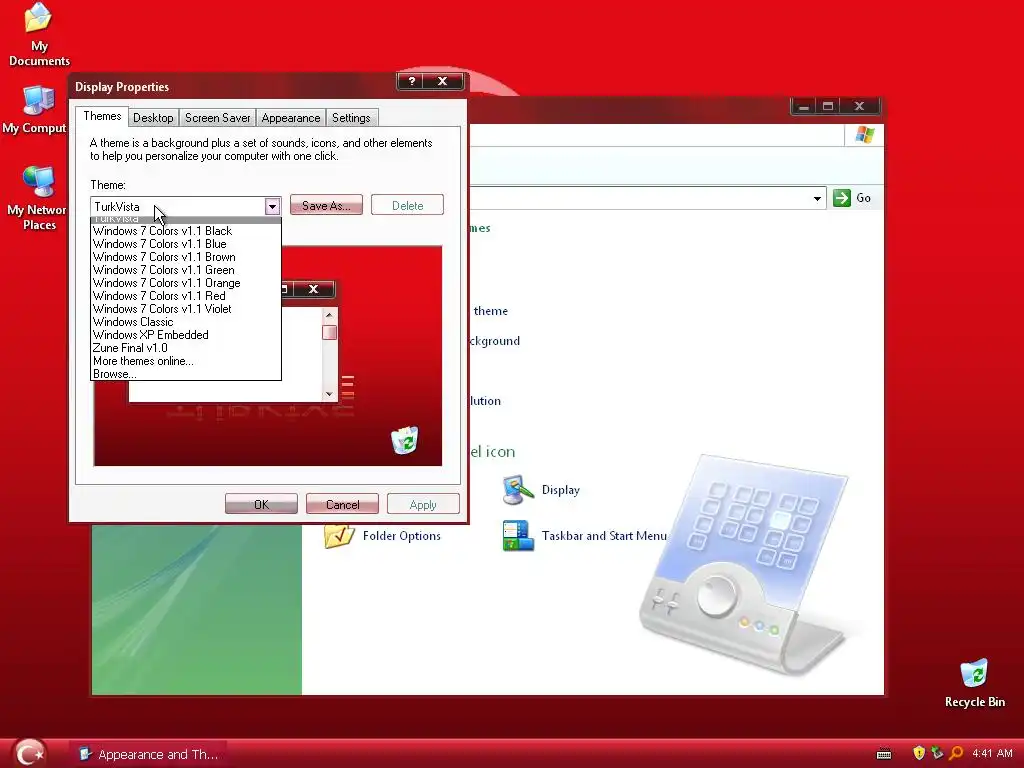Image resolution: width=1024 pixels, height=768 pixels.
Task: Choose the Windows Classic theme
Action: (x=185, y=322)
